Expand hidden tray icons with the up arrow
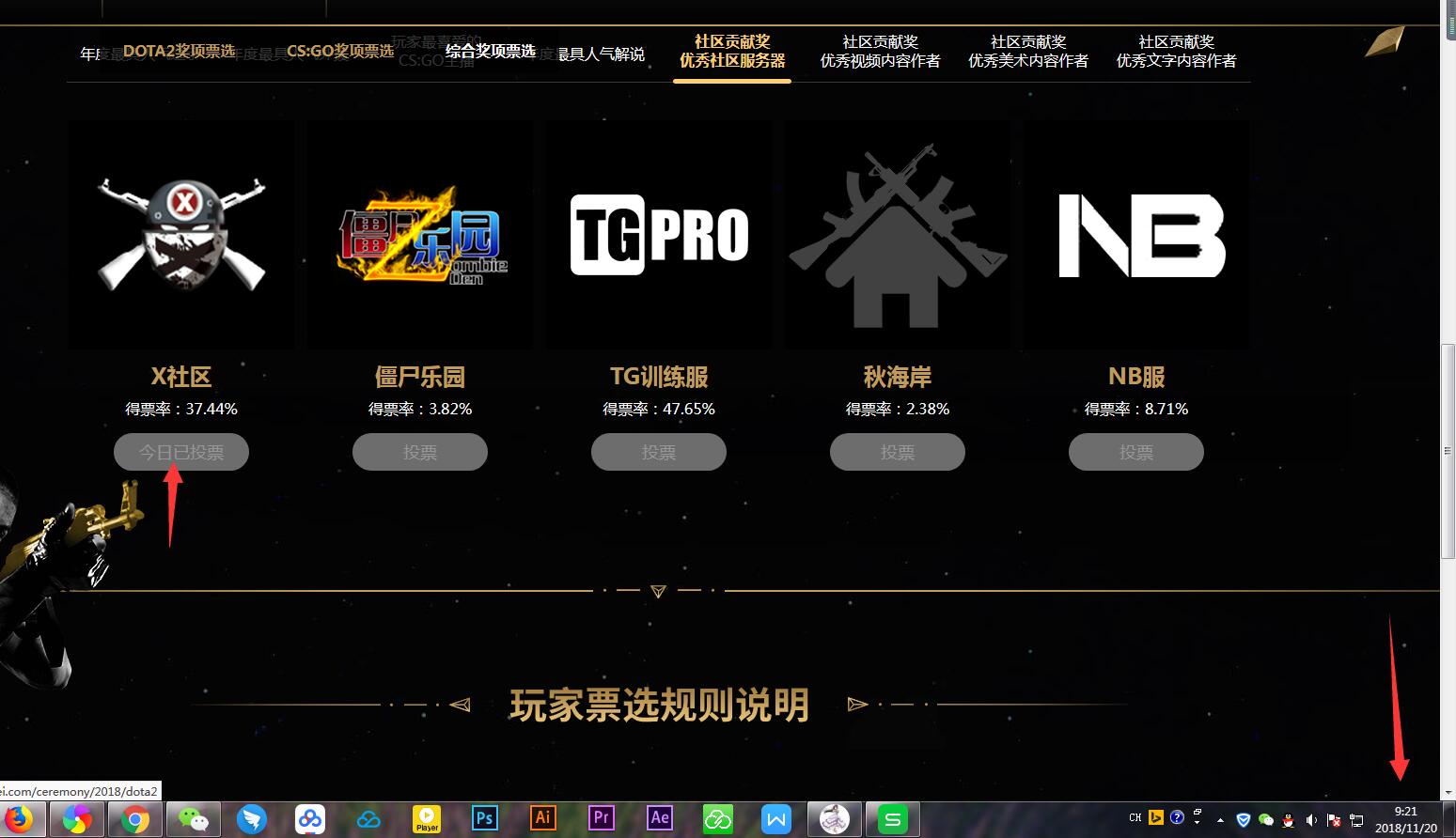 pyautogui.click(x=1220, y=818)
